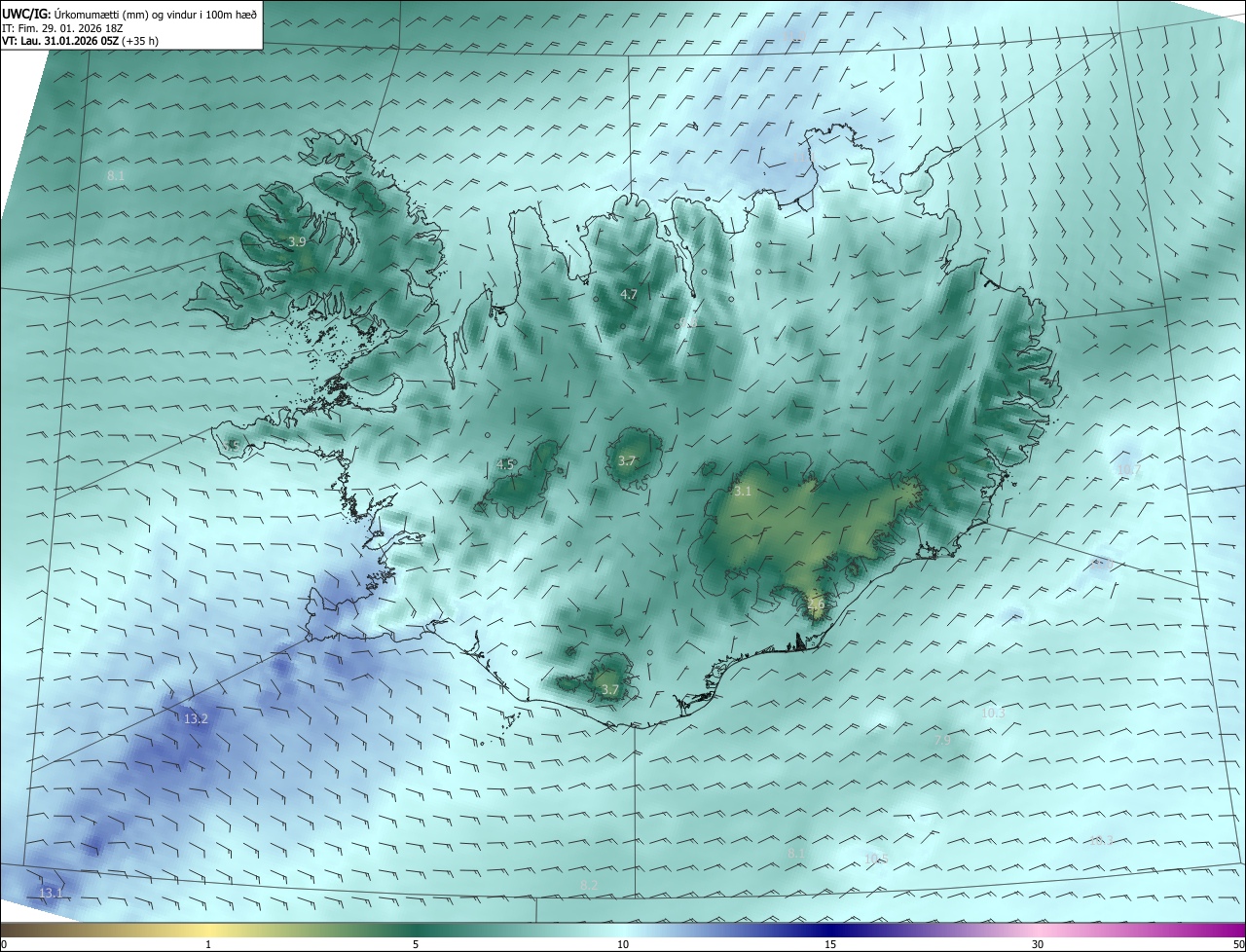Click the colorbar tick label 5
This screenshot has height=952, width=1246.
coord(416,944)
